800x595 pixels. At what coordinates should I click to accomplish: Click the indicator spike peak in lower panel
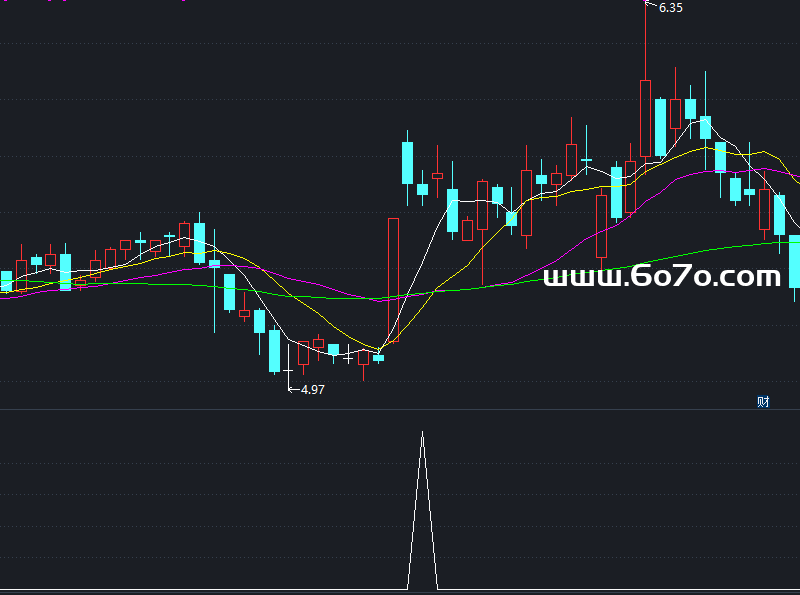(x=422, y=434)
